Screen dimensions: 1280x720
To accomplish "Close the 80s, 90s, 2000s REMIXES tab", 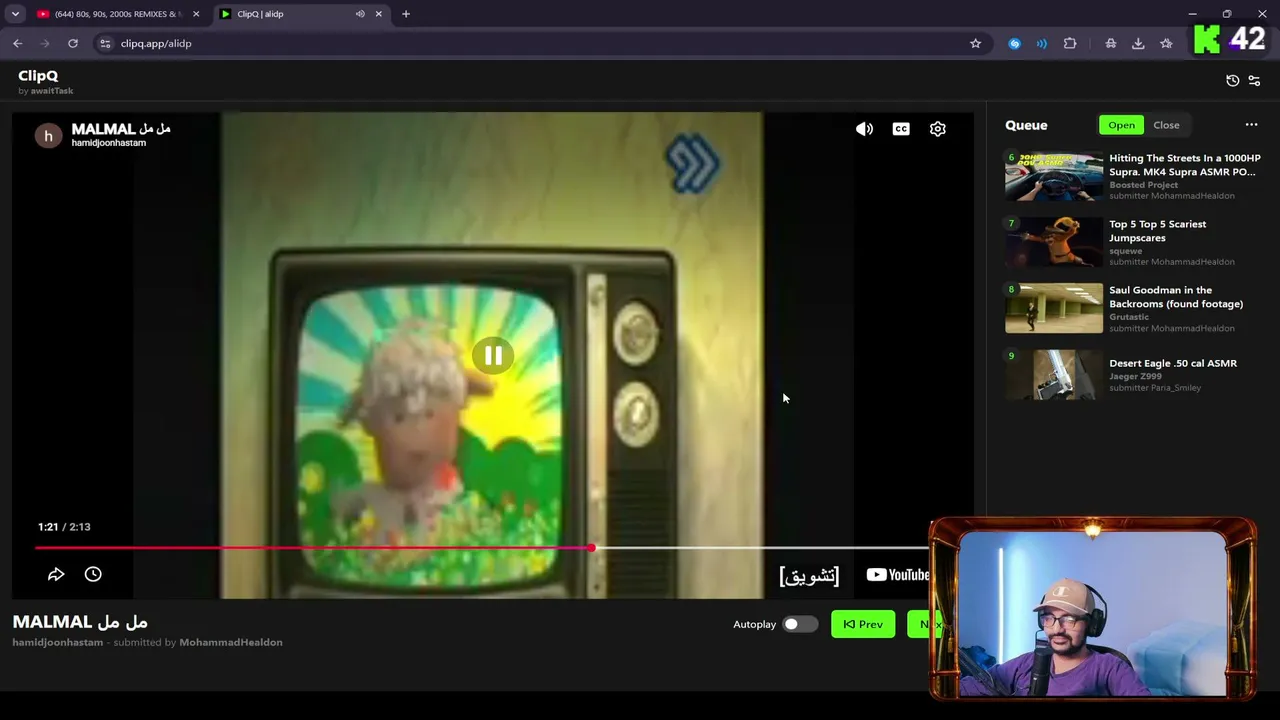I will pos(196,14).
